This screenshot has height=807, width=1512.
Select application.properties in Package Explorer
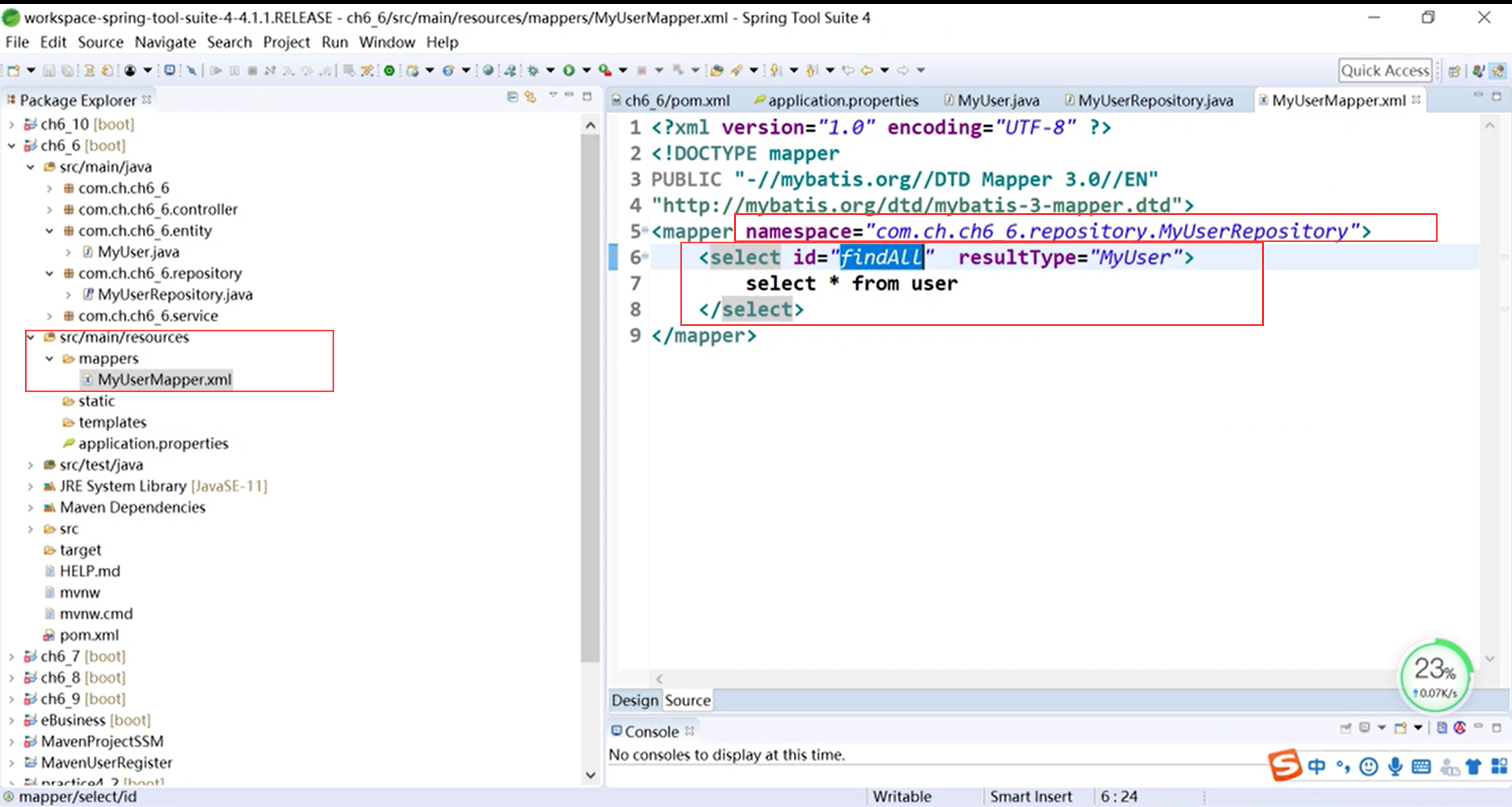pyautogui.click(x=153, y=444)
